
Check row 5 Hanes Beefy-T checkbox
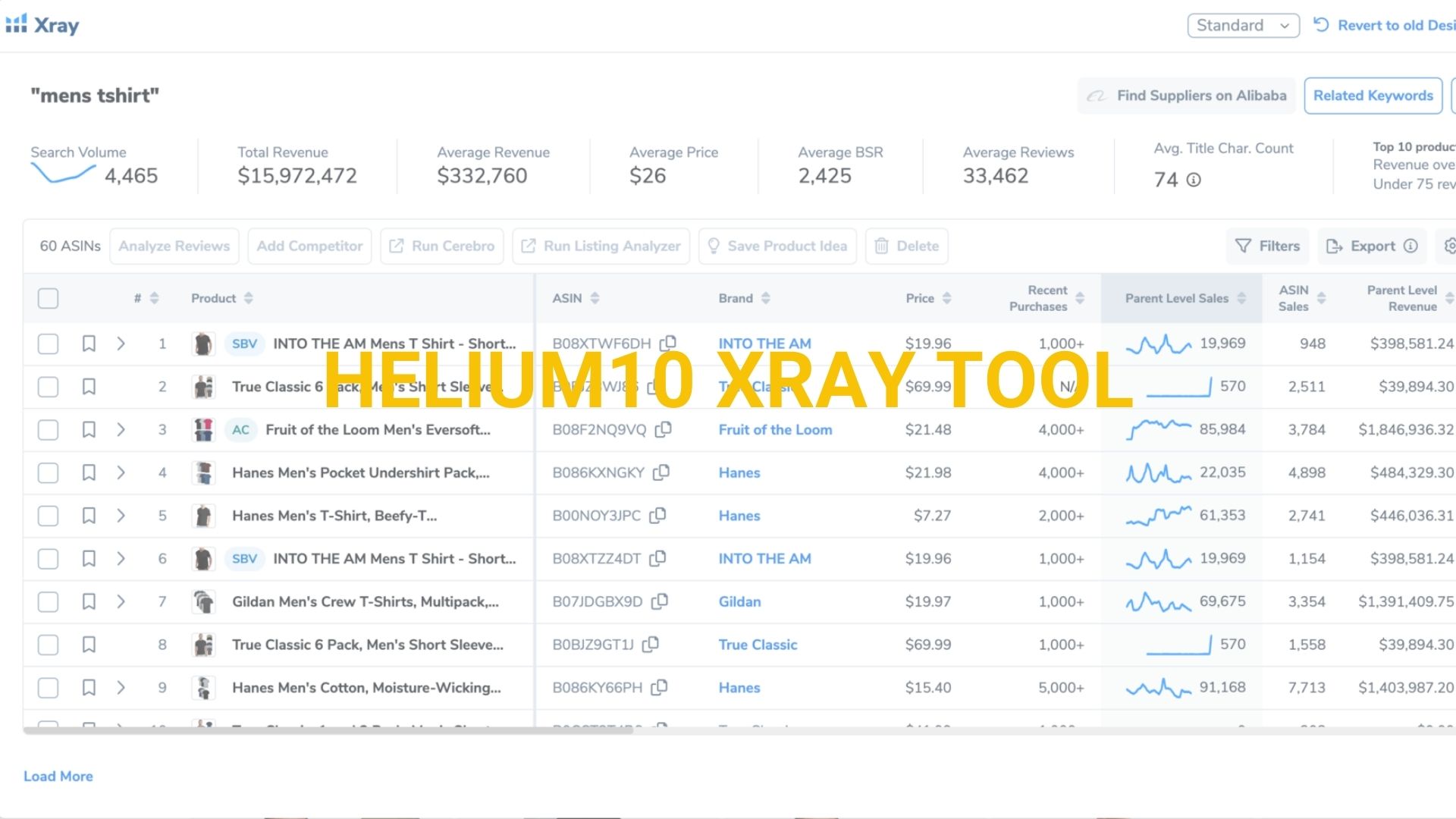(48, 516)
